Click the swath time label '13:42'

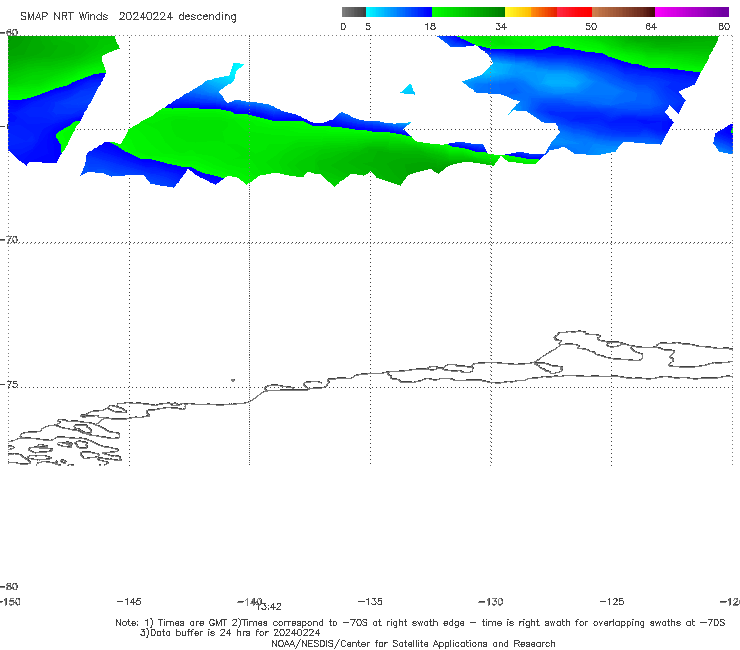(269, 607)
